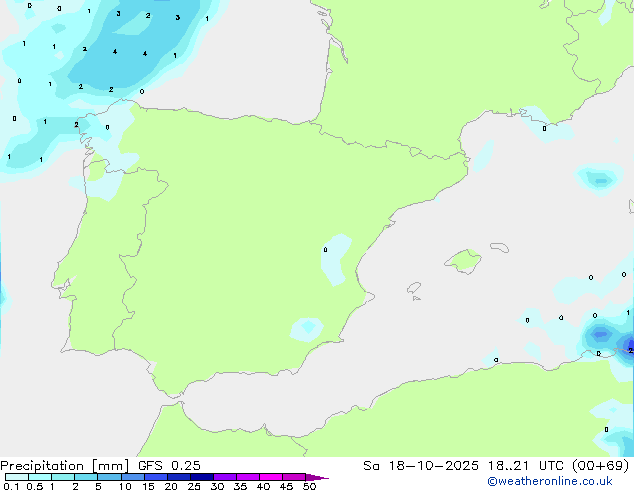The width and height of the screenshot is (634, 490).
Task: Click the date 'Sa 18-10-2025'
Action: pyautogui.click(x=421, y=466)
